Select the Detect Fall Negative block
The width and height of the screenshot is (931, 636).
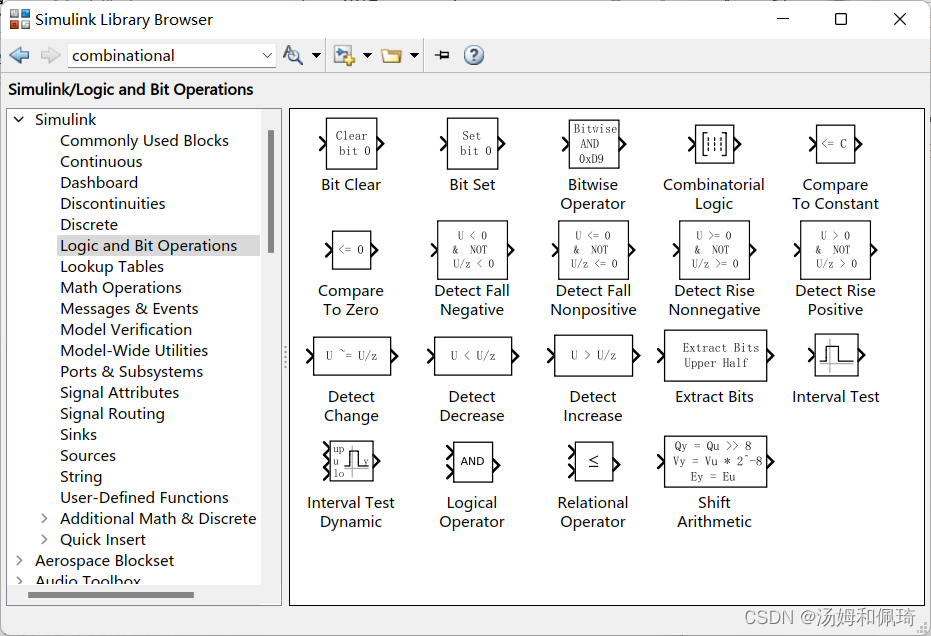[x=473, y=250]
